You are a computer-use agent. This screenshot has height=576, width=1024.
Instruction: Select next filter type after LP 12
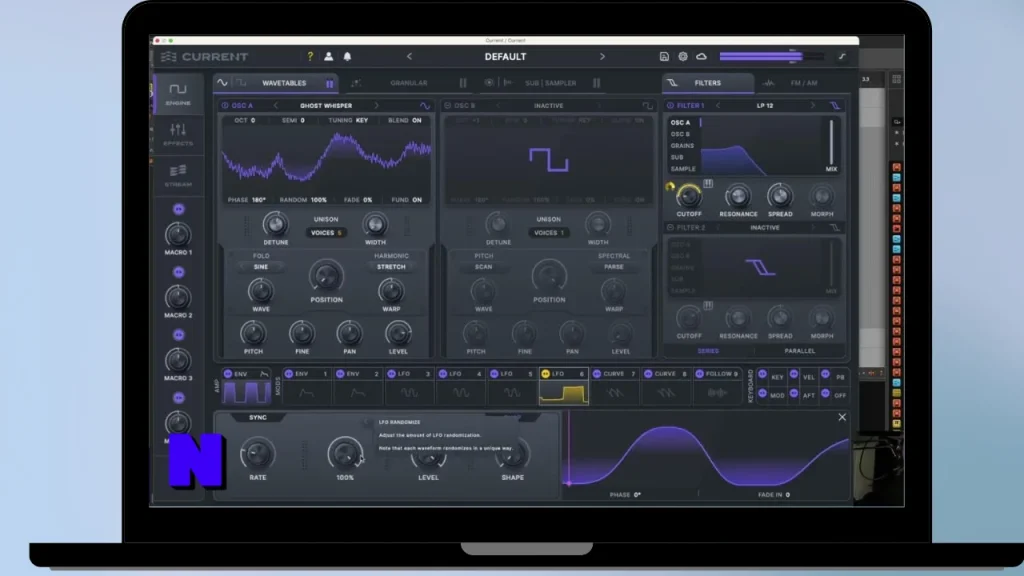click(813, 106)
